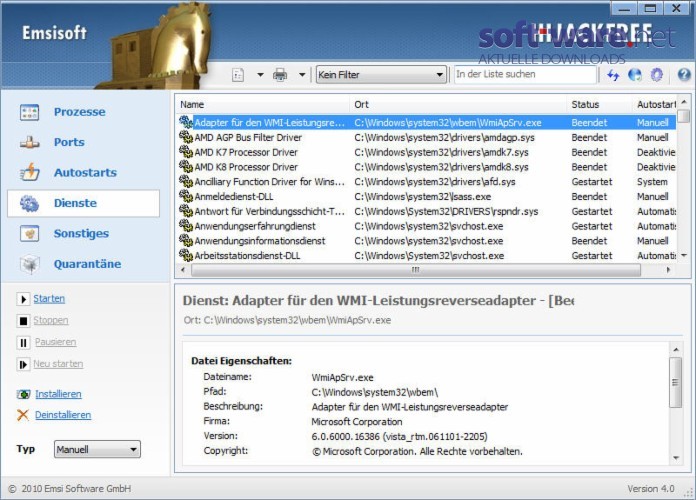
Task: Click gear icon of Ancilliary Function Driver row
Action: pyautogui.click(x=186, y=181)
